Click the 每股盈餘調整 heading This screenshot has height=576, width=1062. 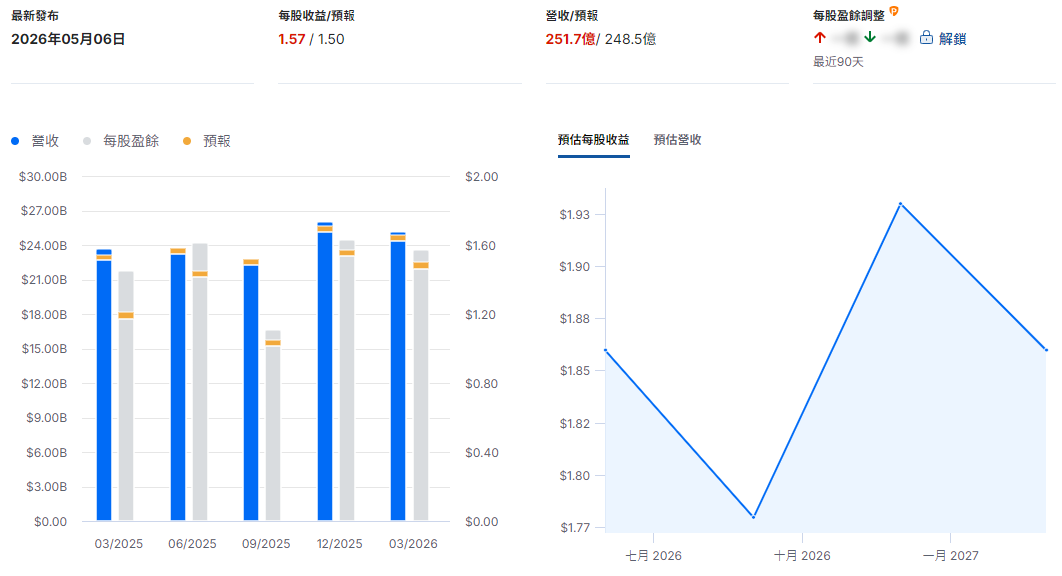coord(849,16)
